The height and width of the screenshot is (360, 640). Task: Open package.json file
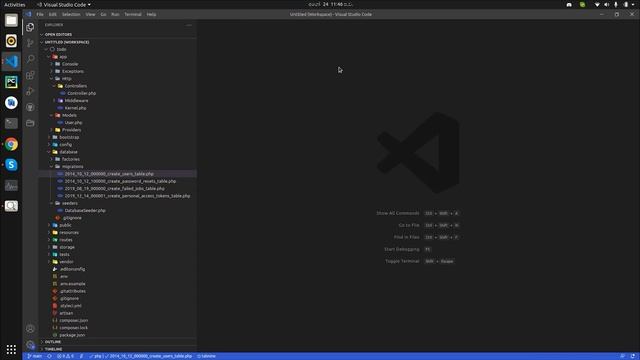coord(72,335)
